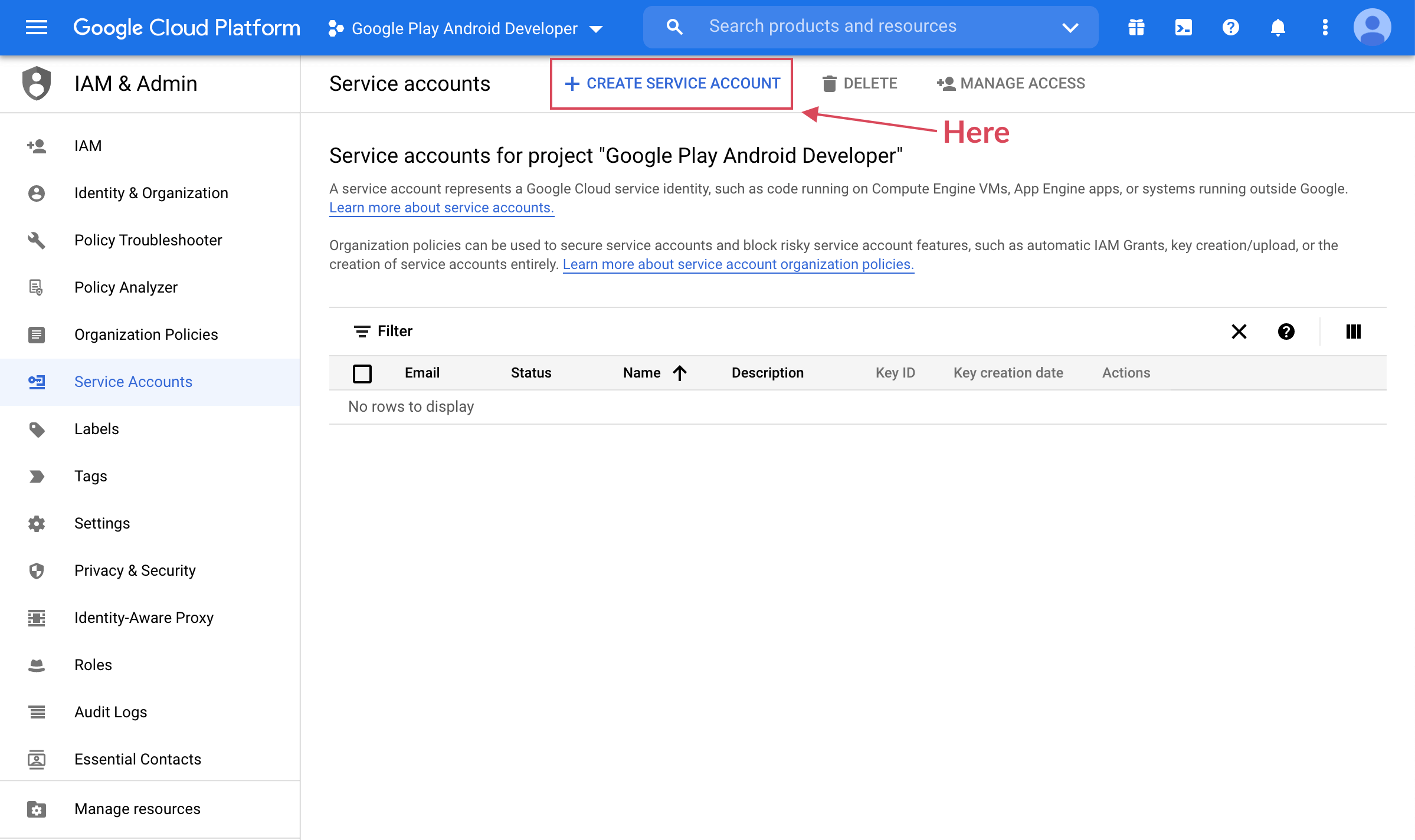Activate Cloud Shell terminal icon

1183,27
